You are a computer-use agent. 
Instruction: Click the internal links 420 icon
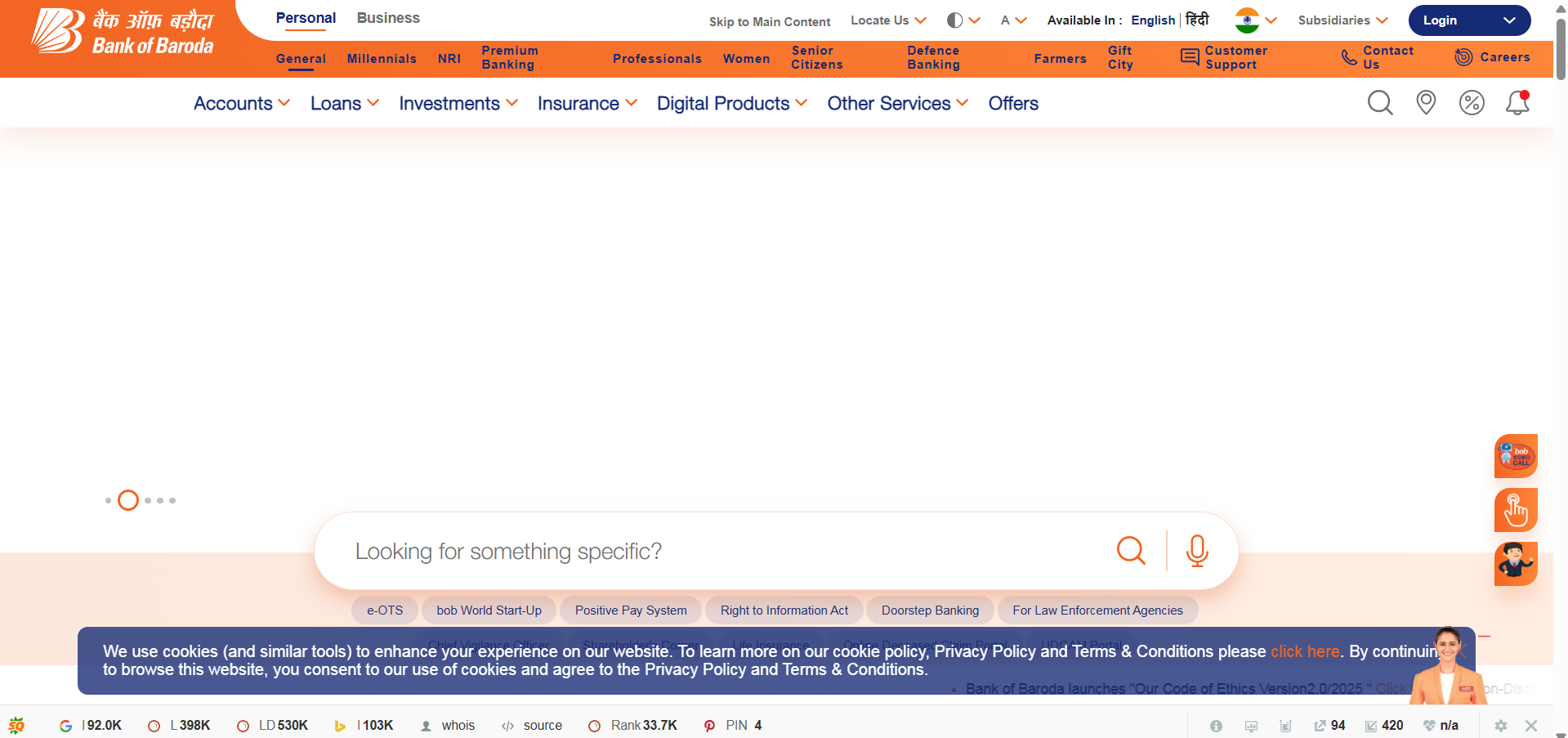(x=1371, y=726)
